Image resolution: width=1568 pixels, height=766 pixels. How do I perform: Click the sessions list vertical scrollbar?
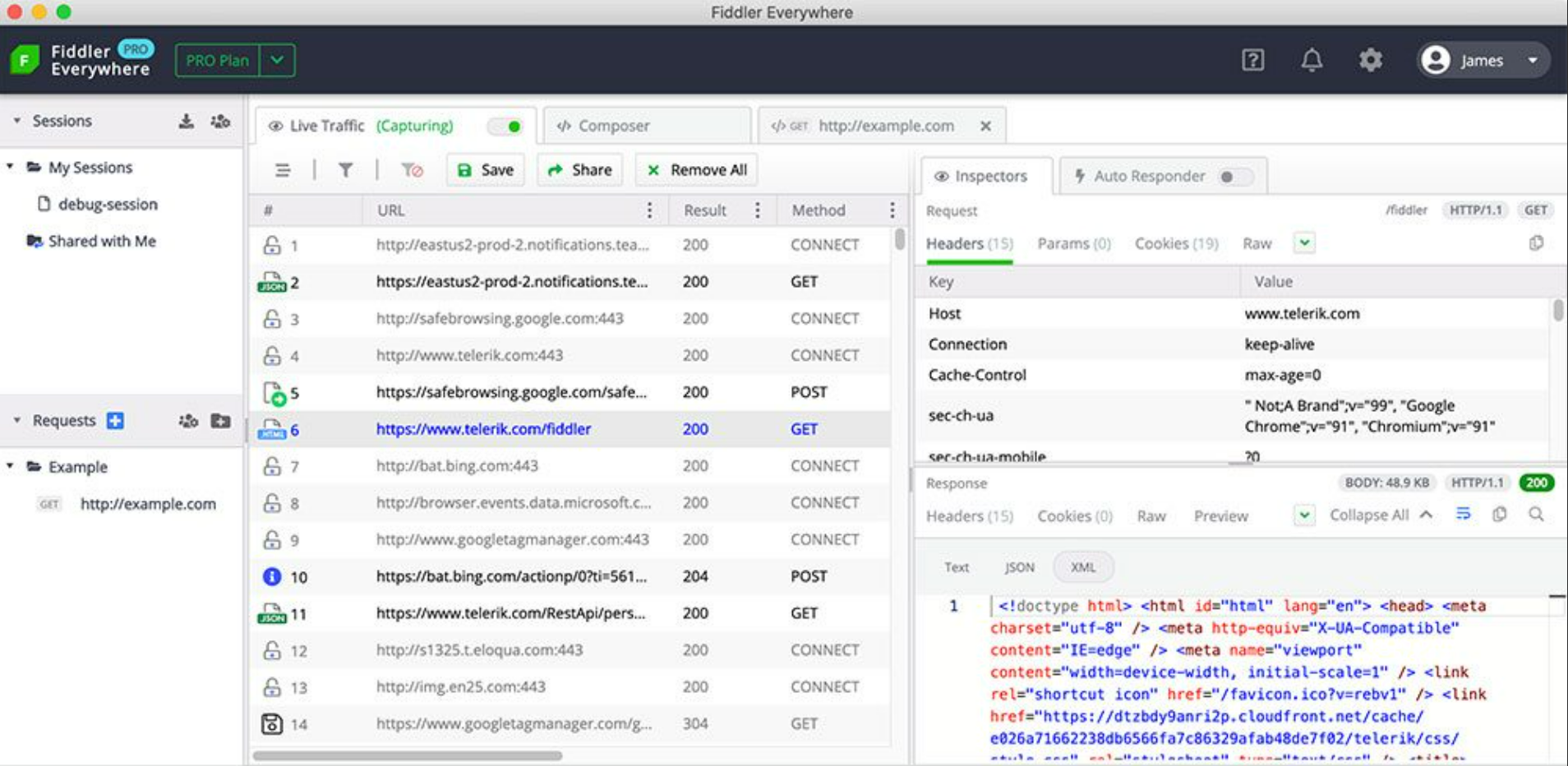pos(900,239)
